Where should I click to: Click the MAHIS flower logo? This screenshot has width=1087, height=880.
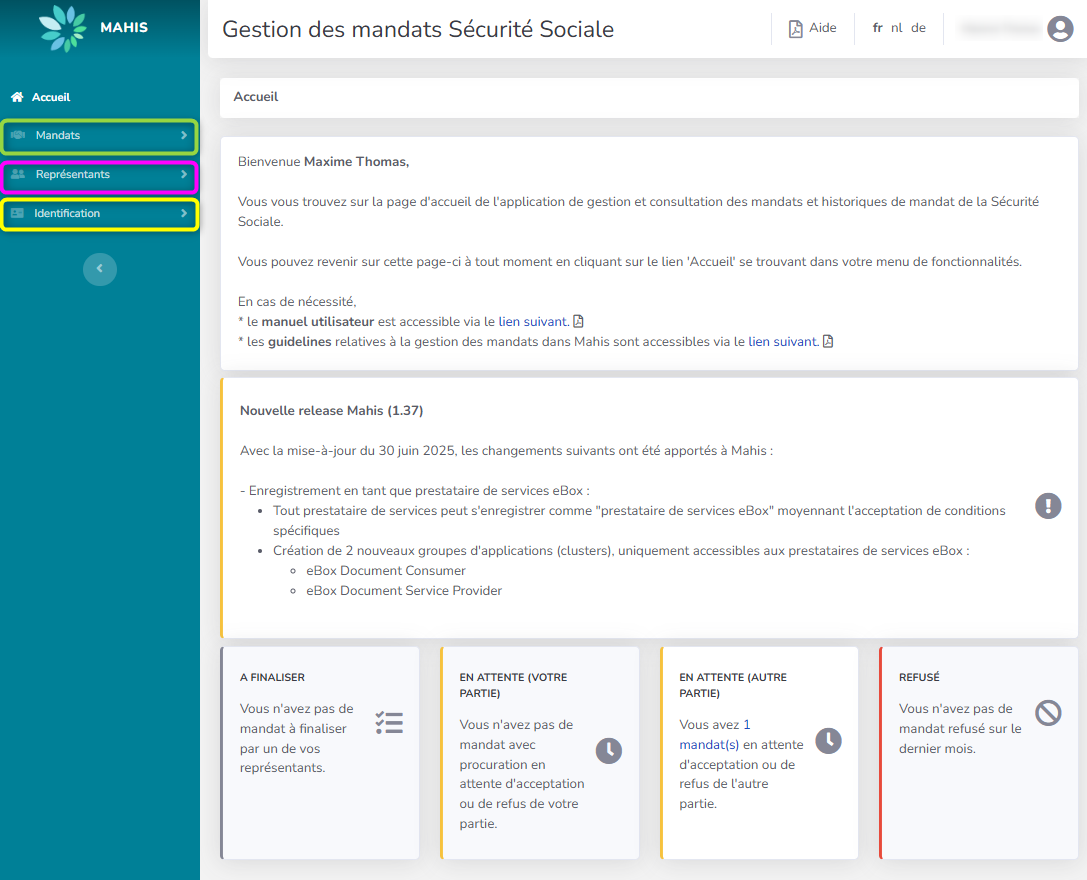point(63,28)
